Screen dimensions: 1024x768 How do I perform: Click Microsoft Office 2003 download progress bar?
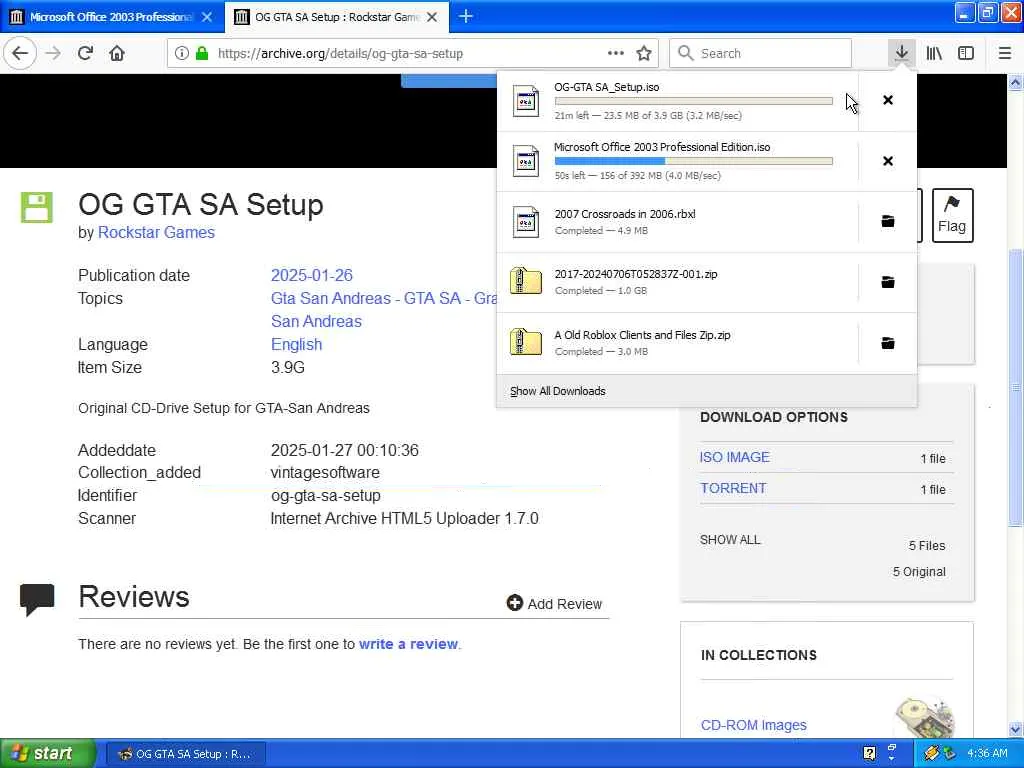(x=694, y=161)
